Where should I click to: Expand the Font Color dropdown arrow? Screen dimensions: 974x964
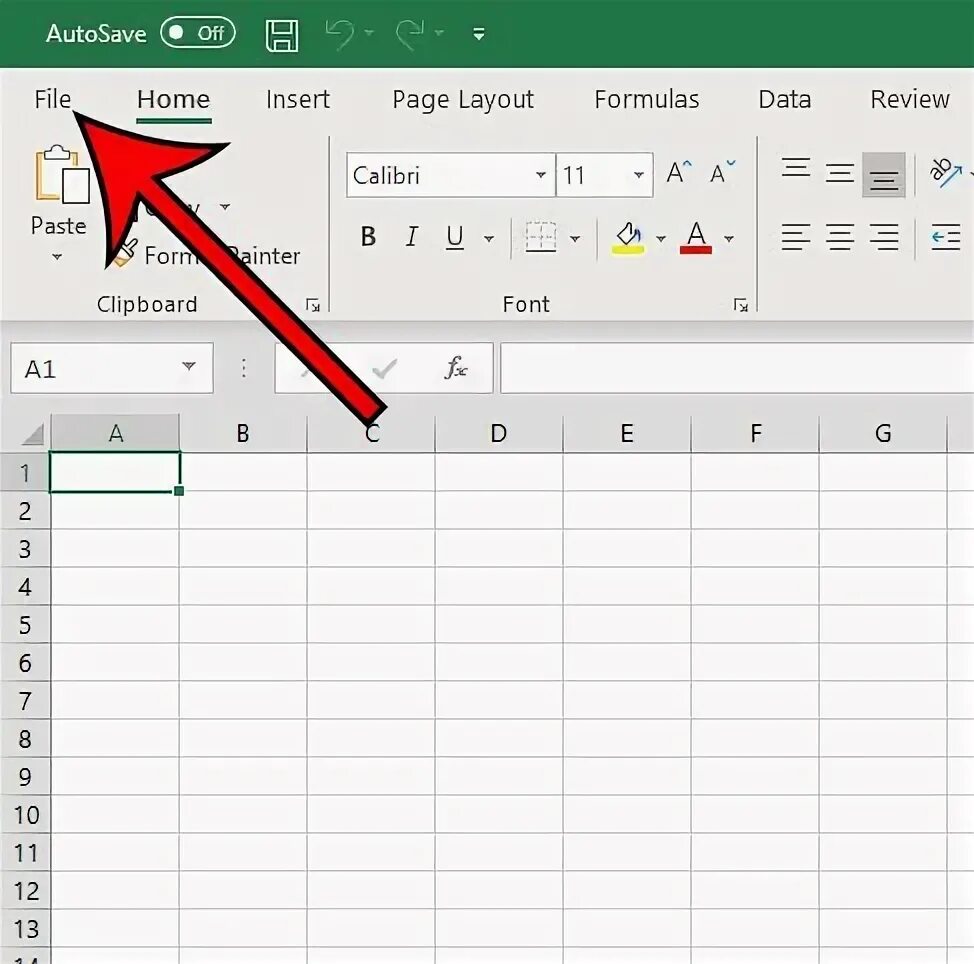tap(729, 239)
